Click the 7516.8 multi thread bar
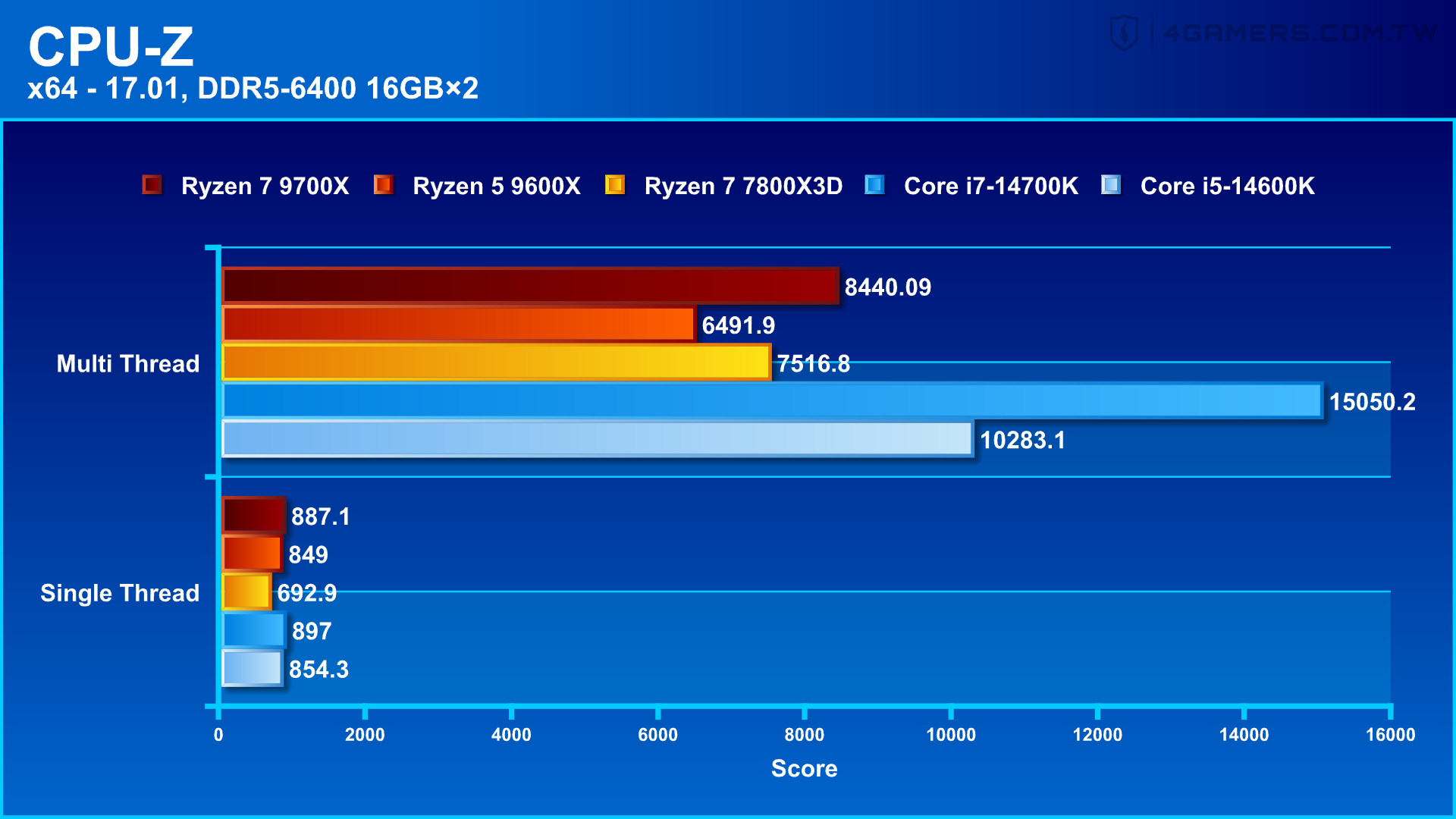Viewport: 1456px width, 819px height. point(496,362)
